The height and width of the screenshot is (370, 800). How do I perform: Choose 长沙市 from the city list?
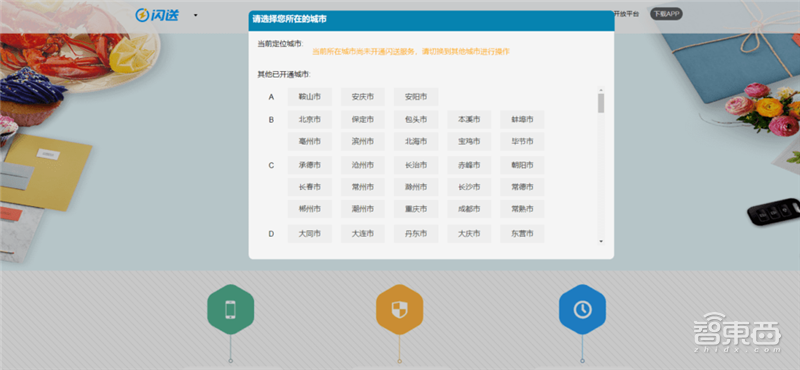[469, 187]
